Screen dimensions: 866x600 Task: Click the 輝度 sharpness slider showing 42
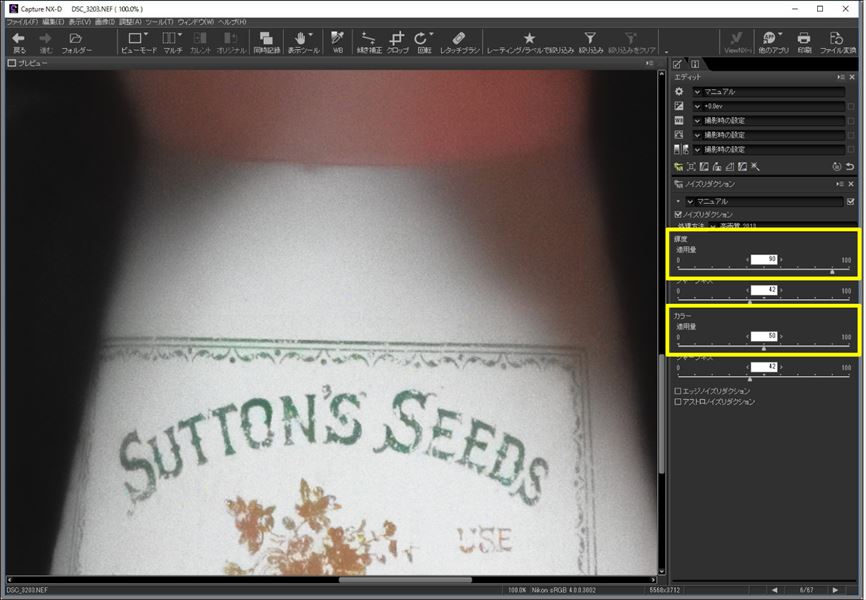764,300
